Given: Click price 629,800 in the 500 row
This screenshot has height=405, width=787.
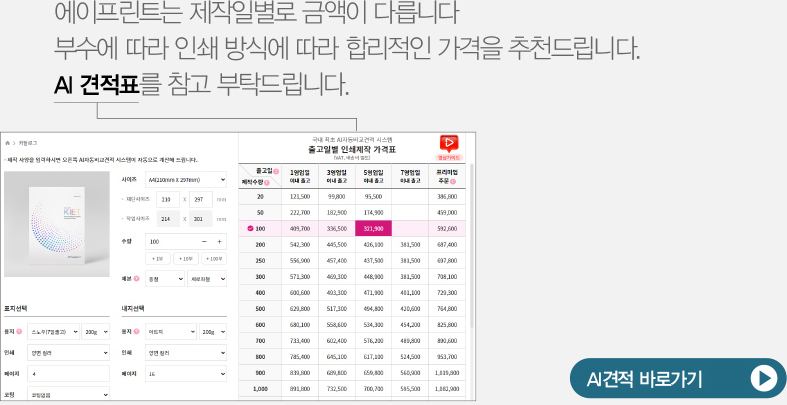Looking at the screenshot, I should click(x=300, y=309).
